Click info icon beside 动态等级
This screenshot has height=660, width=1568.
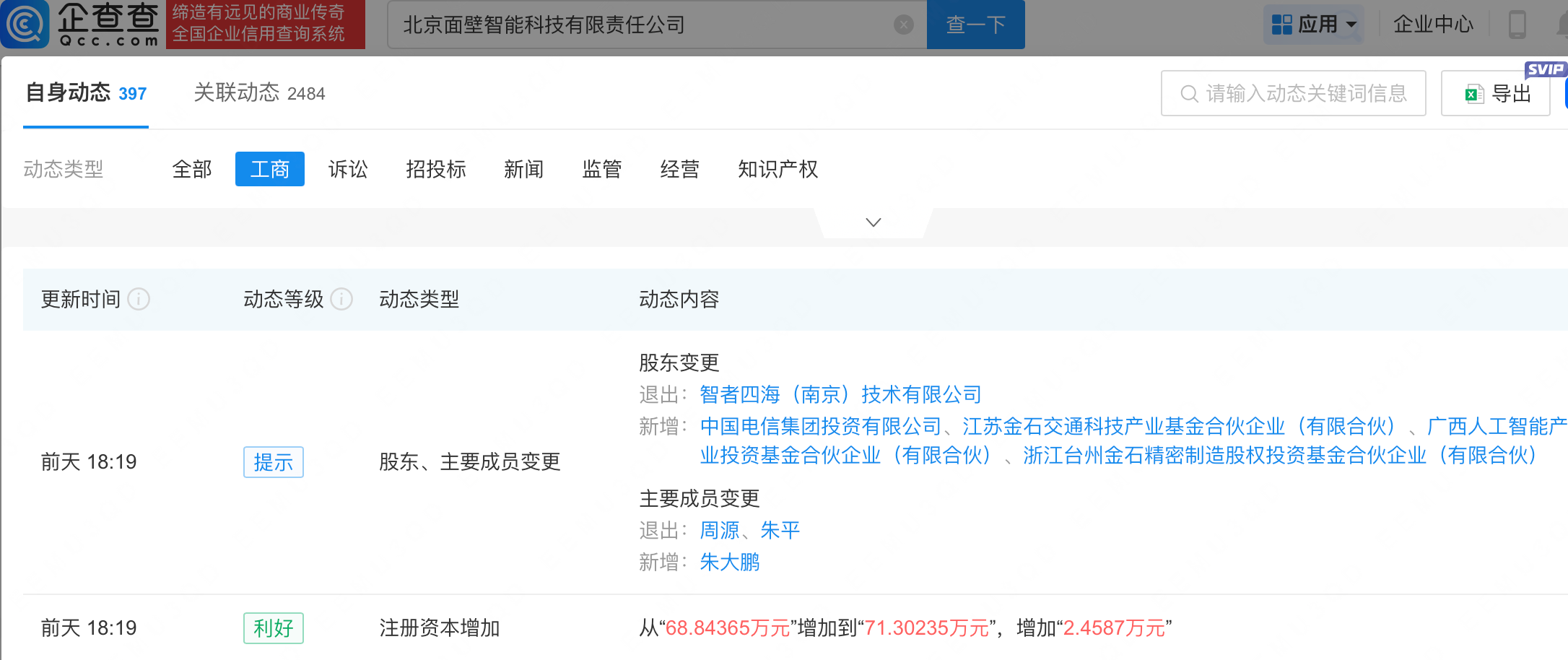(341, 299)
